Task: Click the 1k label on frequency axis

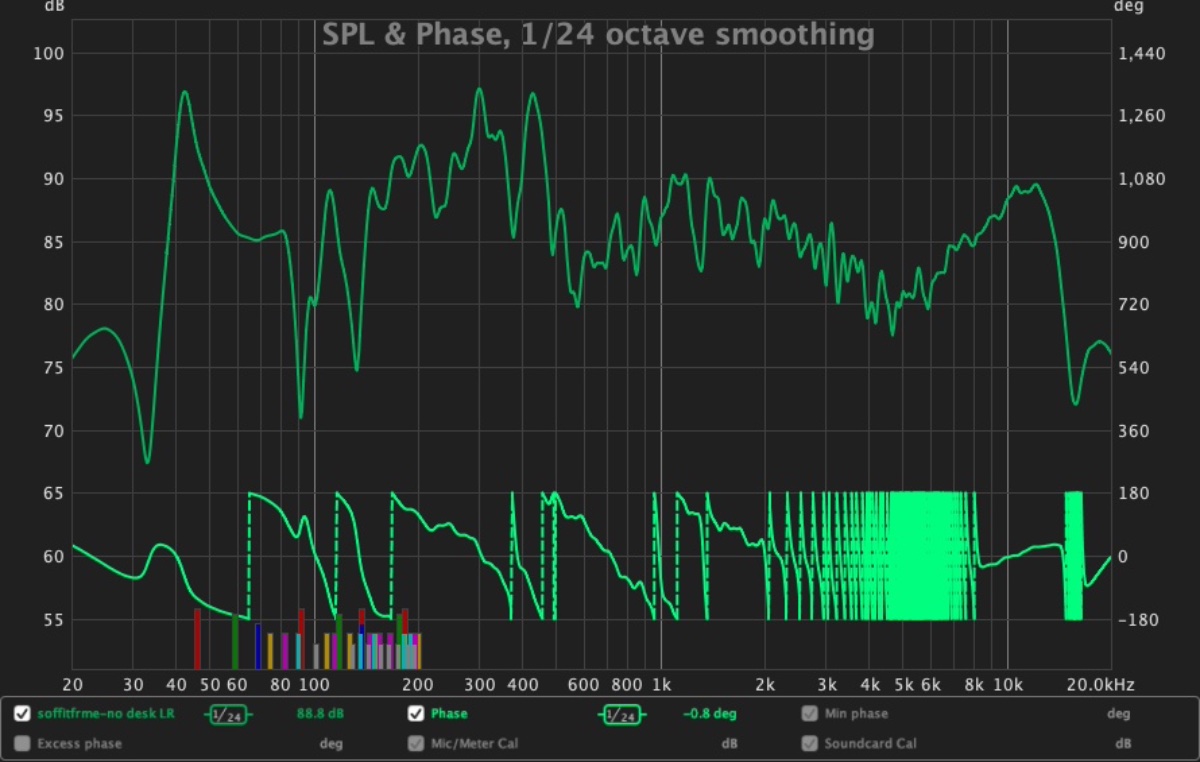Action: pos(660,685)
